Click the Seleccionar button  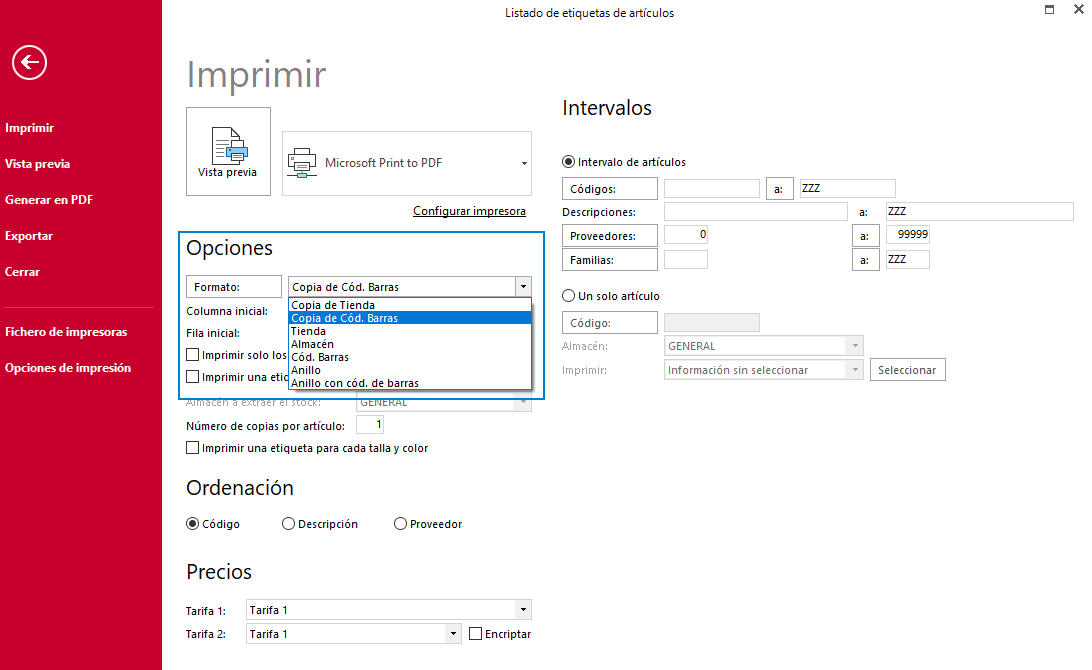click(x=907, y=370)
